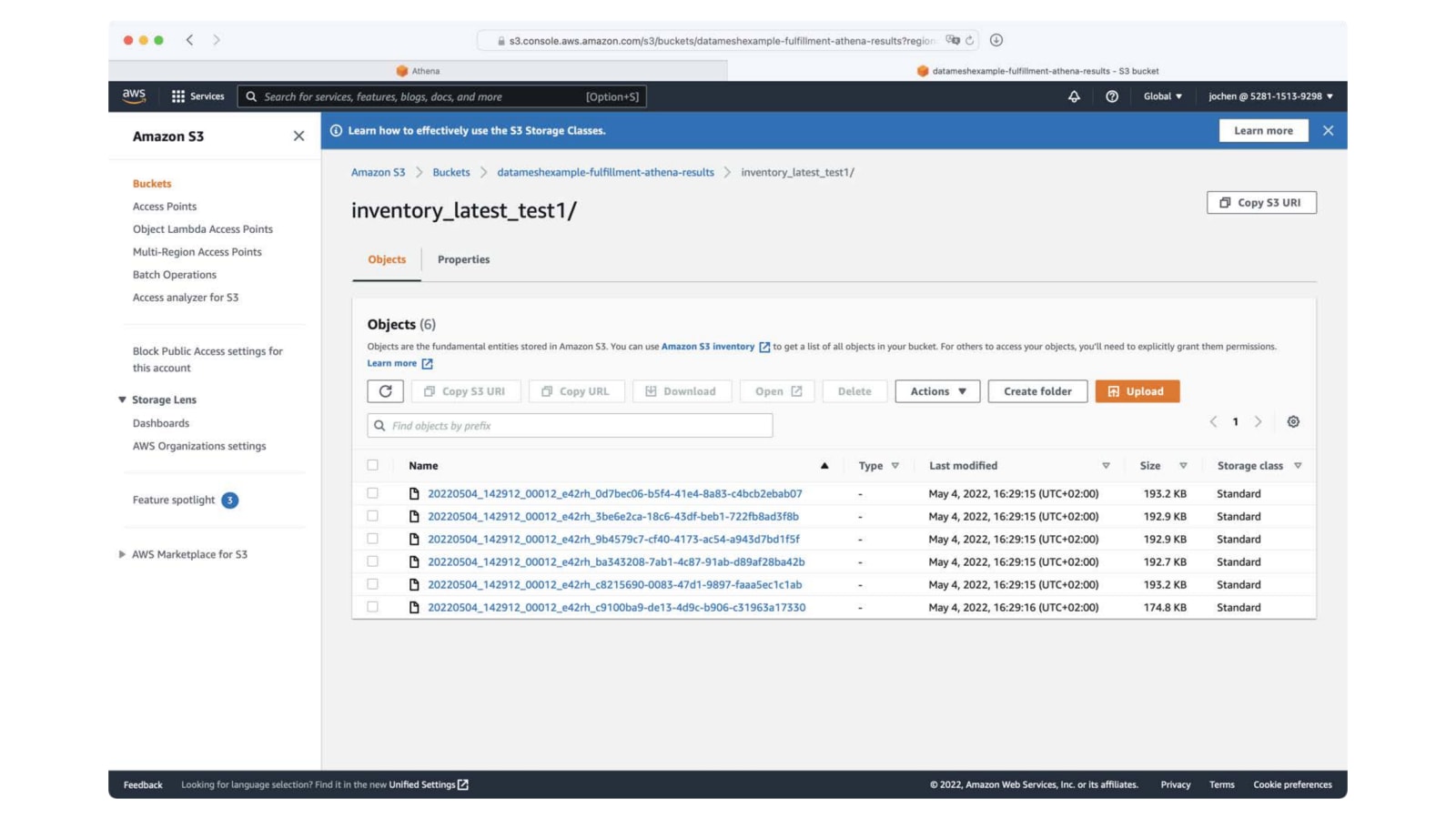Switch to the Athena browser tab
The width and height of the screenshot is (1456, 819).
pyautogui.click(x=418, y=70)
